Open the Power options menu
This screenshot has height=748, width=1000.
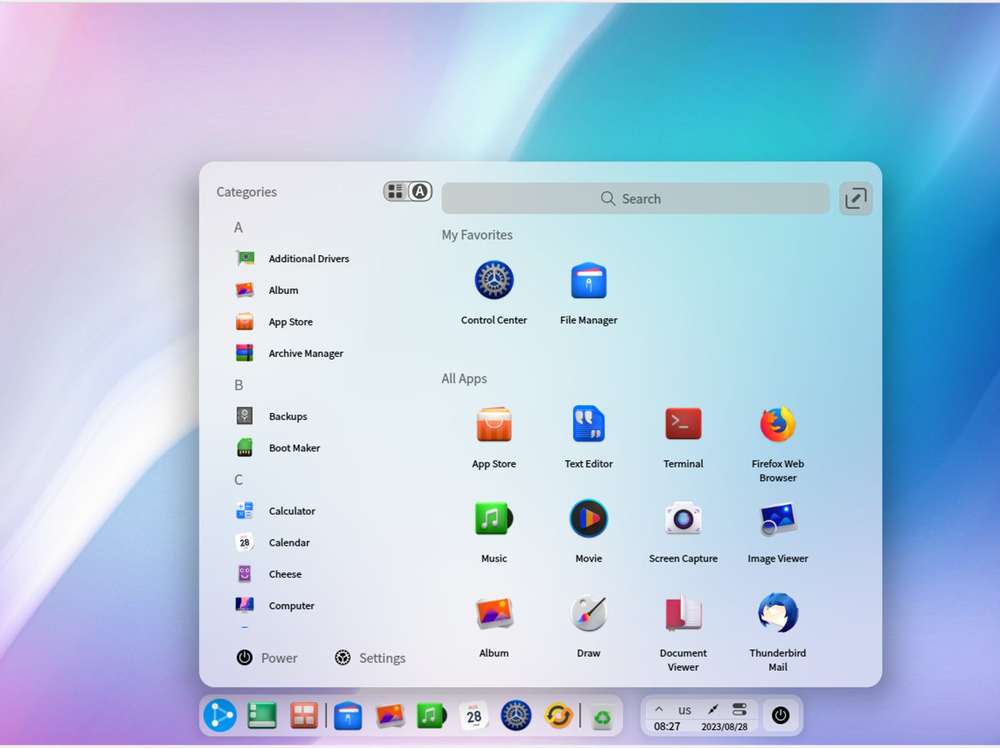[x=267, y=658]
